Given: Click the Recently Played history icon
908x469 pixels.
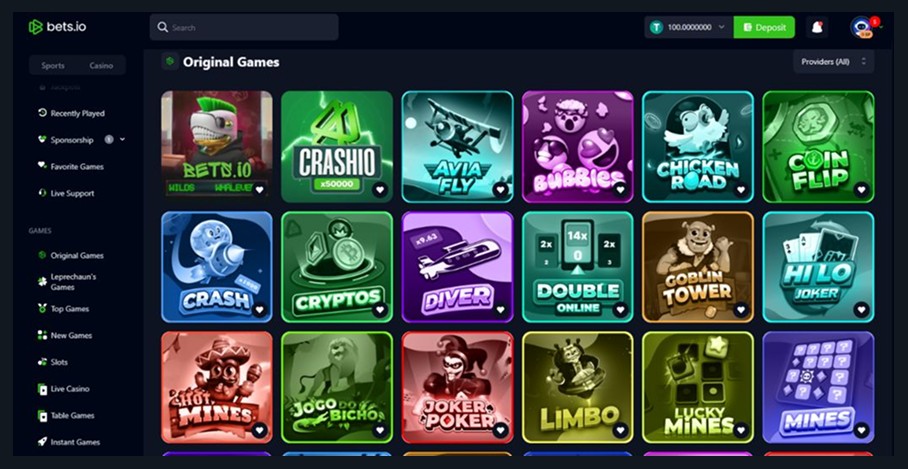Looking at the screenshot, I should (42, 113).
